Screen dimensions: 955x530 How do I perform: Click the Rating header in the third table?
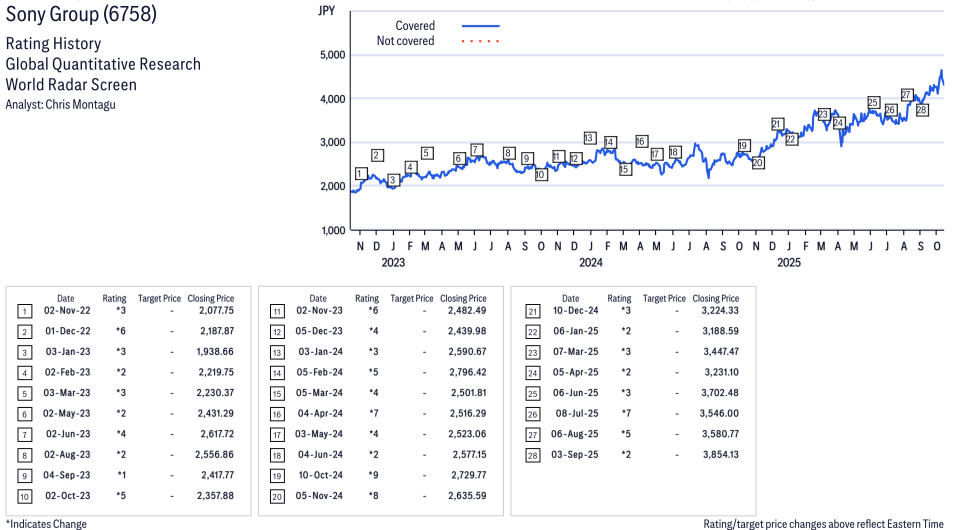point(620,298)
